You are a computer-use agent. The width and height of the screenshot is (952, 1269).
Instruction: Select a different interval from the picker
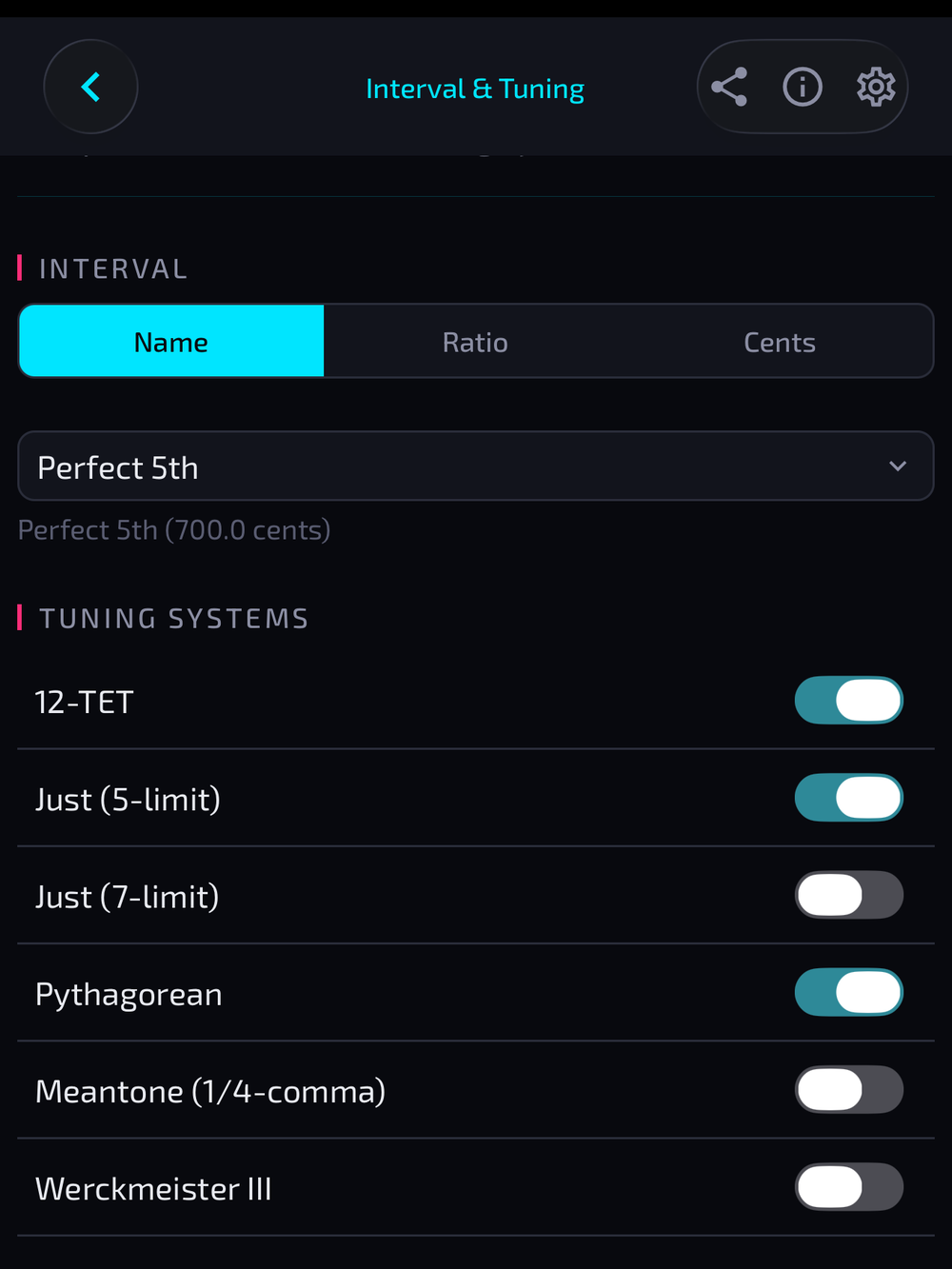pos(476,466)
